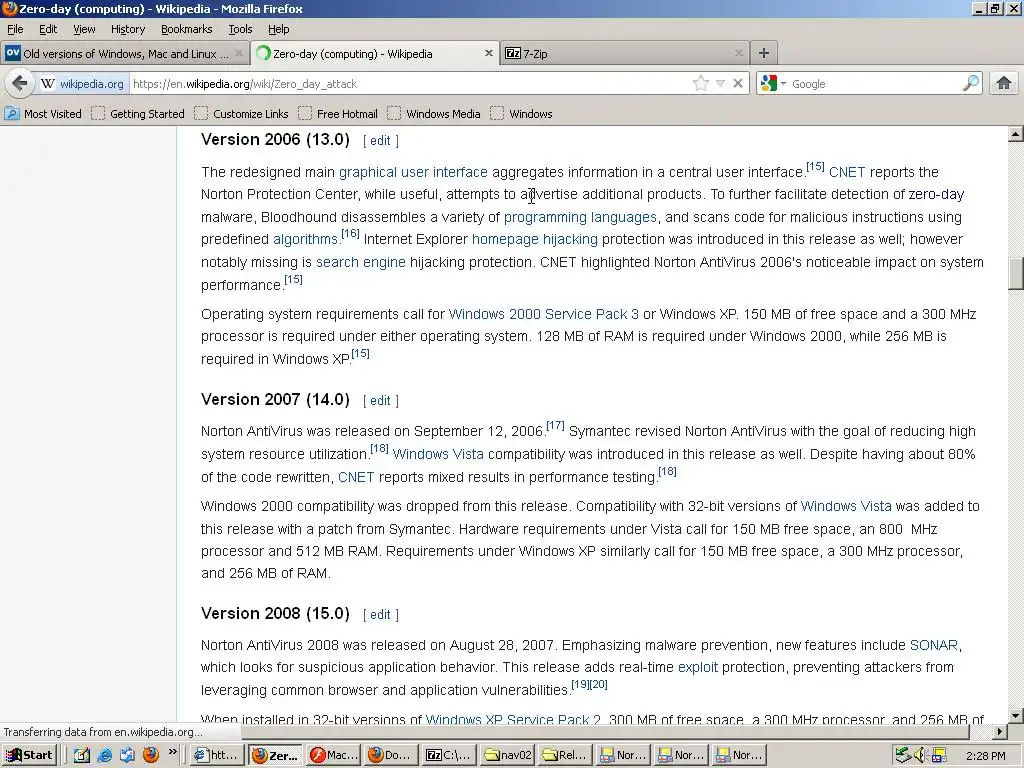Screen dimensions: 1024x768
Task: Open the History menu
Action: point(128,29)
